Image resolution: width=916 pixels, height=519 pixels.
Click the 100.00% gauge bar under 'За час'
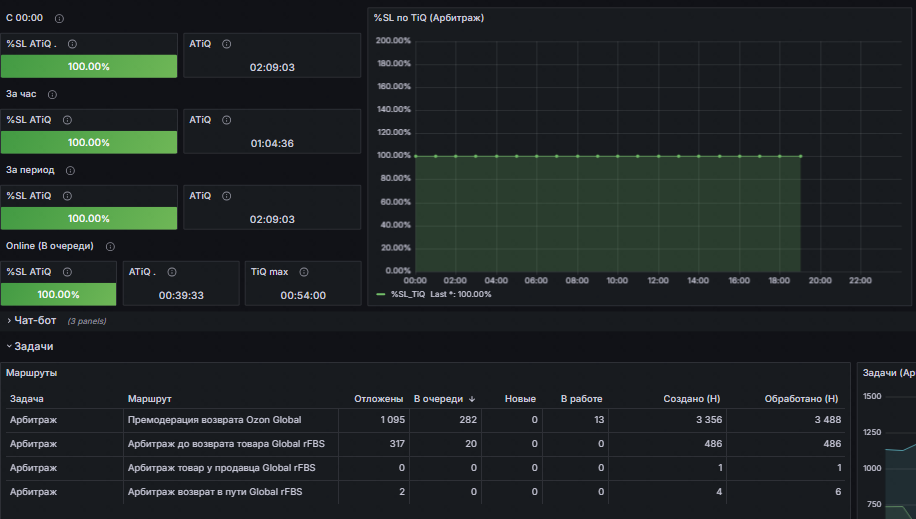point(89,143)
